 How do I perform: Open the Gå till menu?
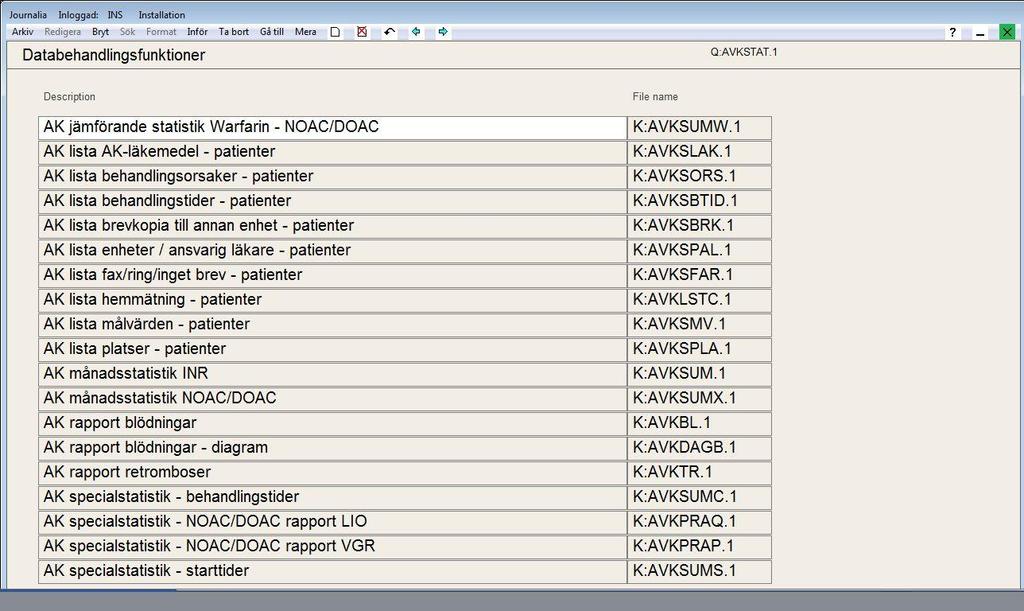(x=272, y=31)
